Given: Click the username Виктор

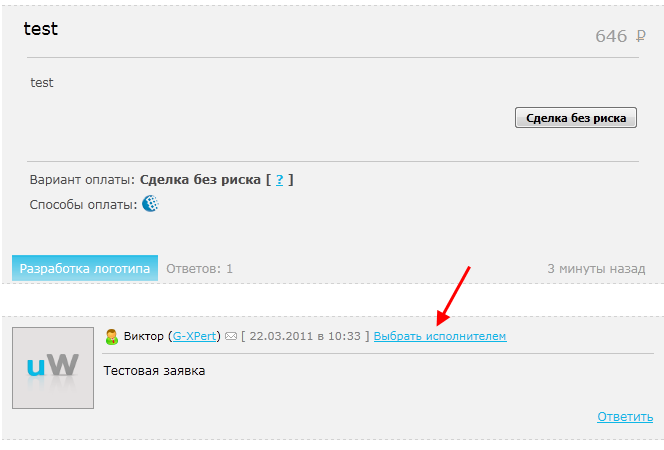Looking at the screenshot, I should [144, 337].
